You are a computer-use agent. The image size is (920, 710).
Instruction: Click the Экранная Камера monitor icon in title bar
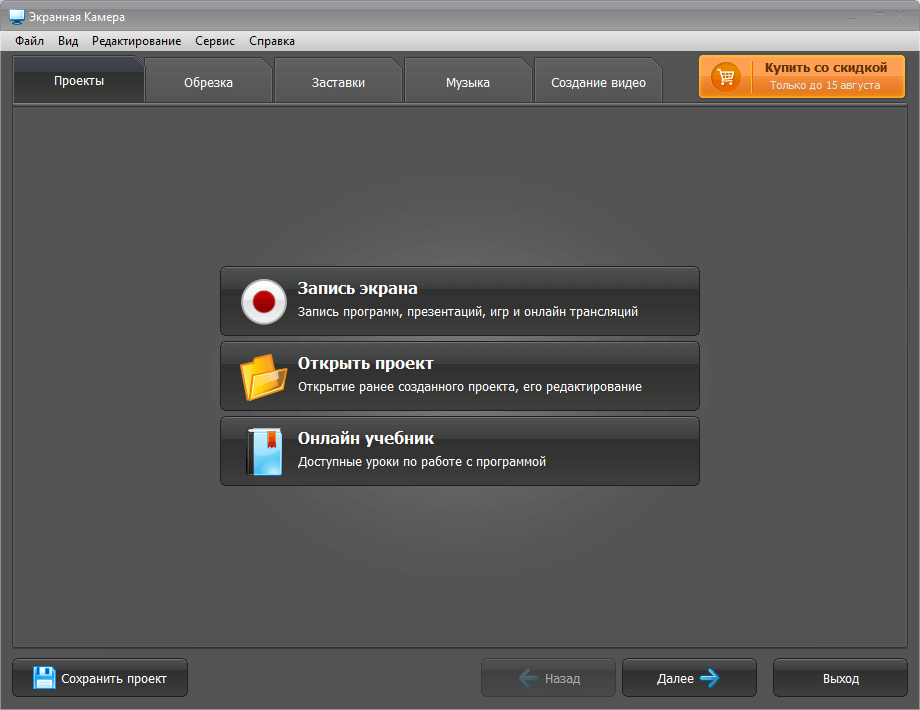pyautogui.click(x=17, y=17)
